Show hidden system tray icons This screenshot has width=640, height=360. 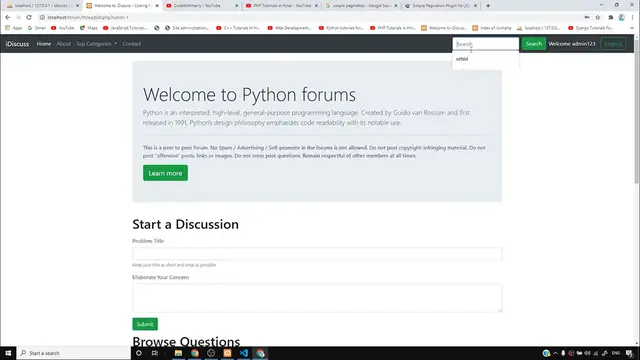(x=556, y=353)
